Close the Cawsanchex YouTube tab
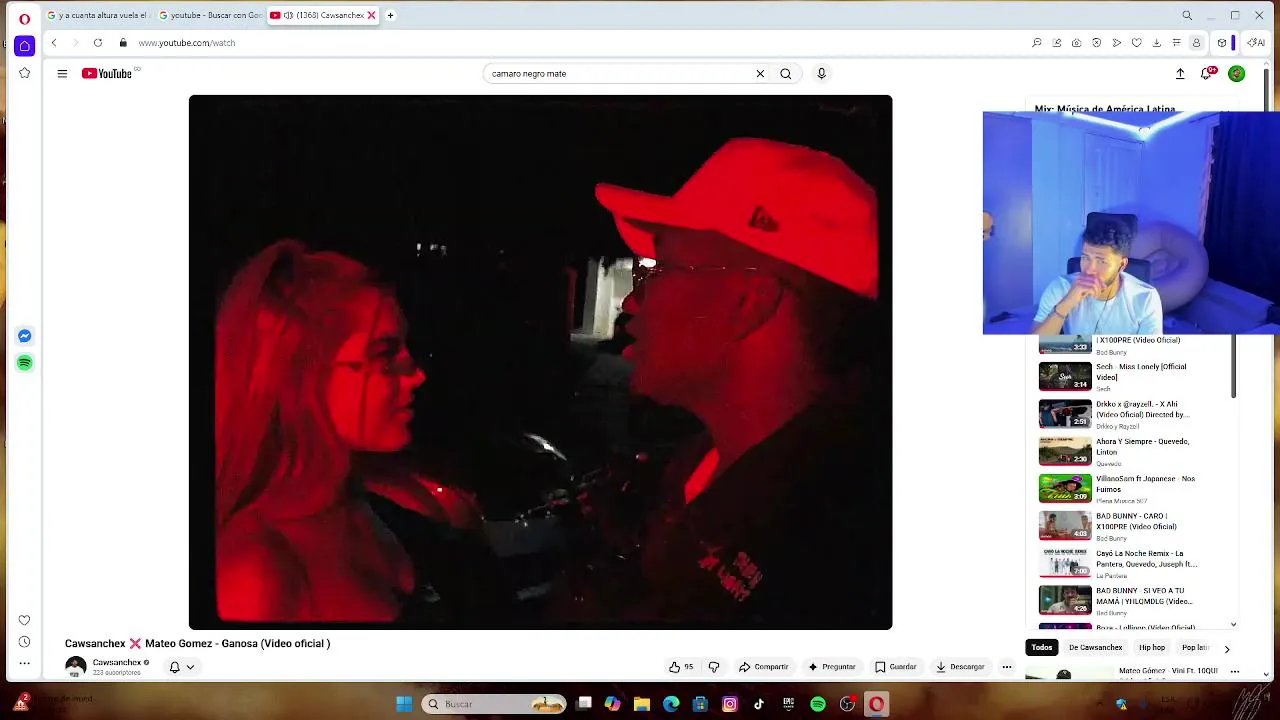 [x=372, y=15]
